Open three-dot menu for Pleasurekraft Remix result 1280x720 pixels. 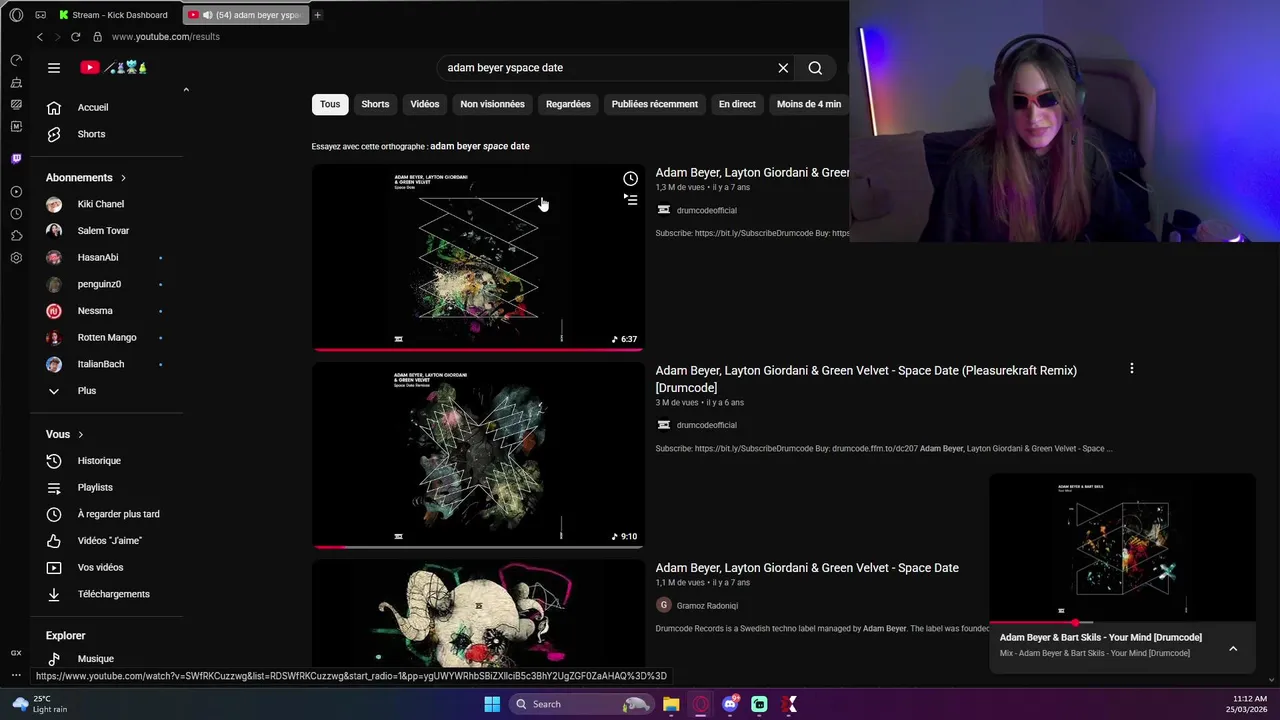click(x=1131, y=369)
